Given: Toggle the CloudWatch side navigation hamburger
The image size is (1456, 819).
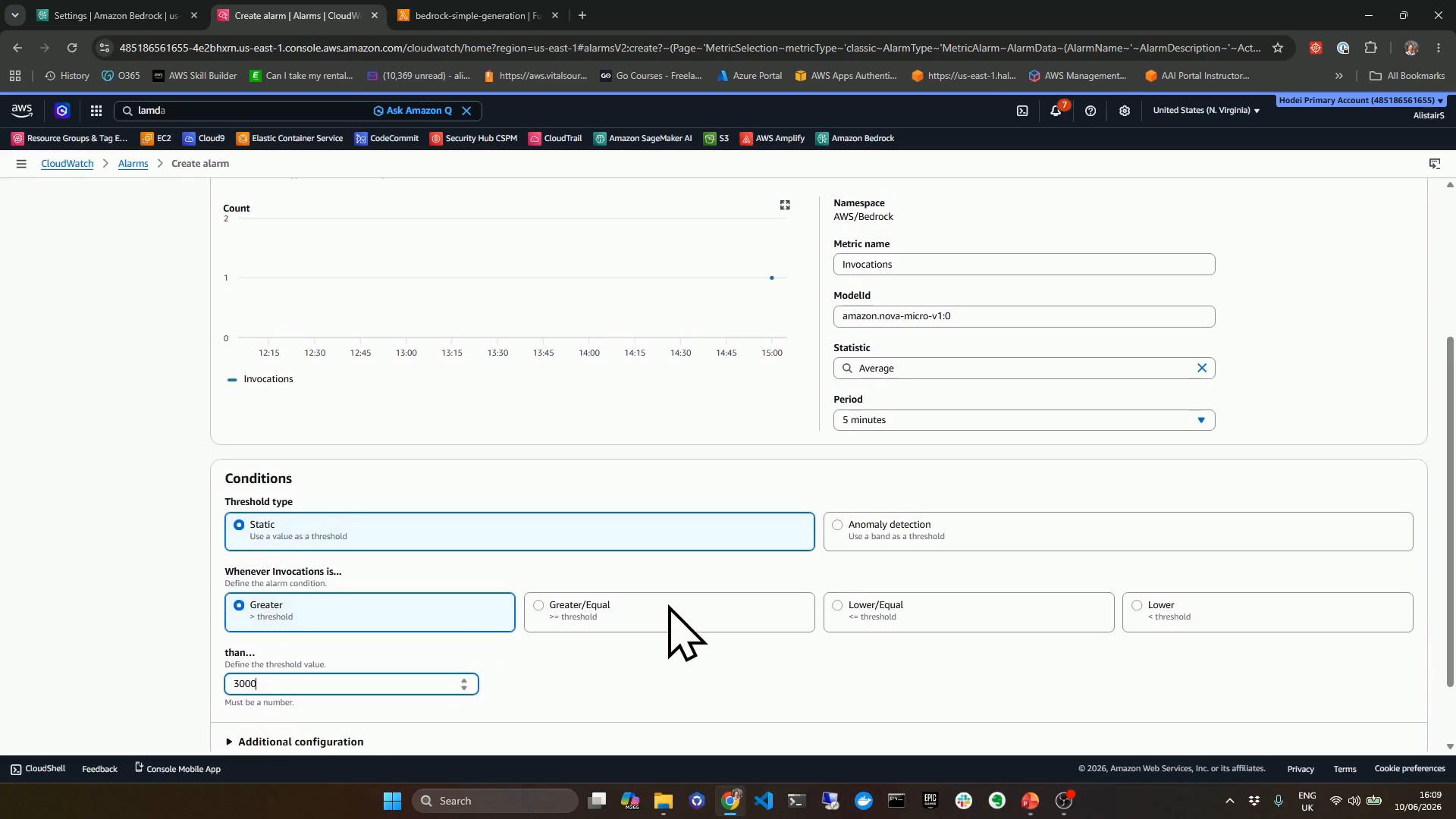Looking at the screenshot, I should [x=21, y=164].
